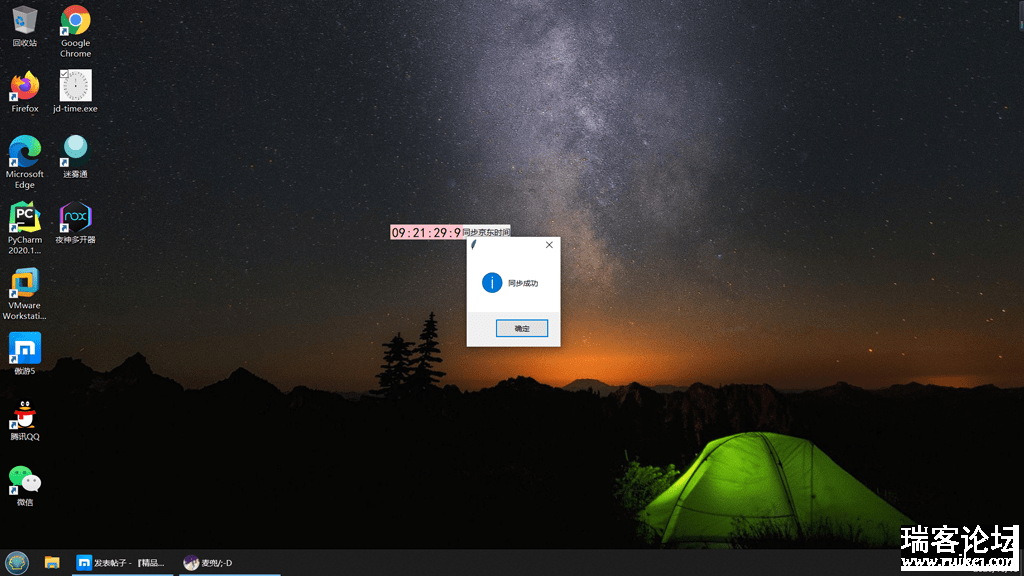Select the 夜神多开器 Nox desktop icon

click(x=75, y=223)
